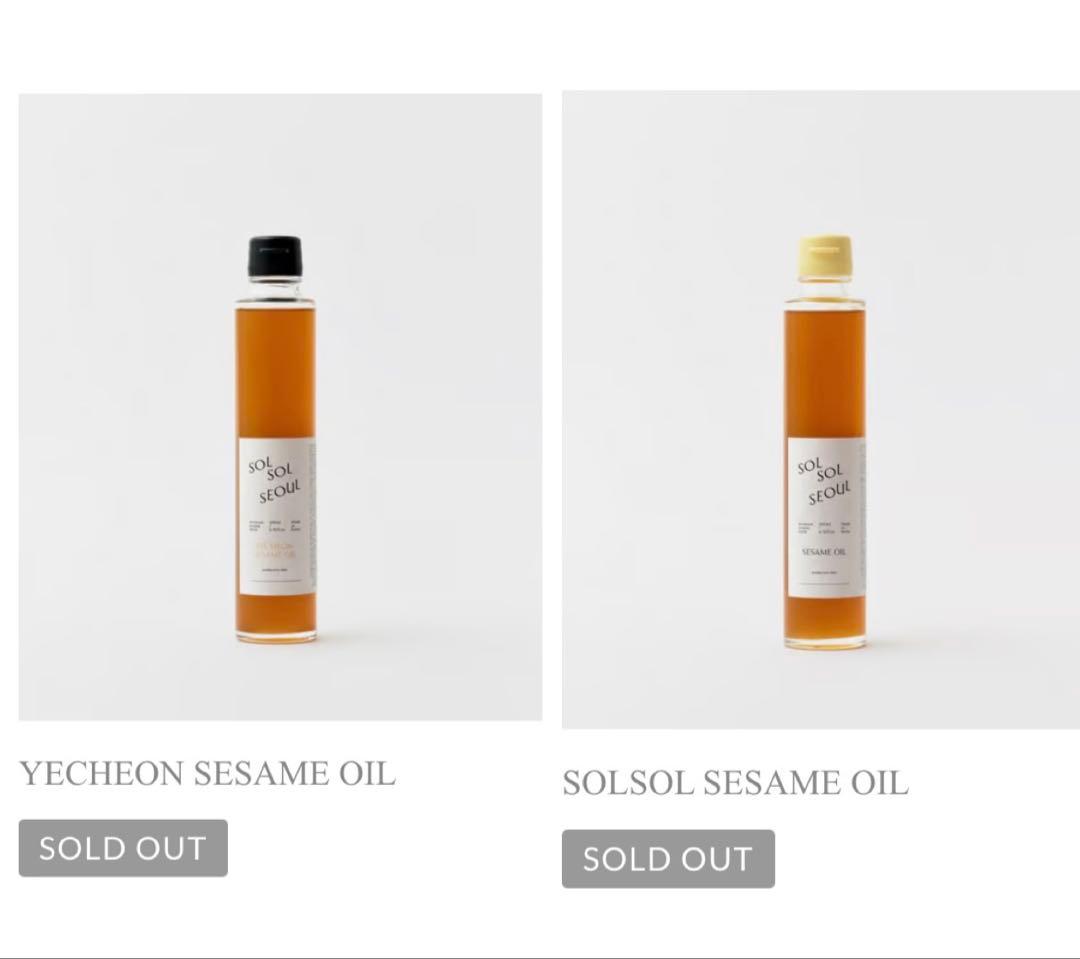Click the base of the Yecheon bottle
The height and width of the screenshot is (959, 1080).
[x=276, y=630]
